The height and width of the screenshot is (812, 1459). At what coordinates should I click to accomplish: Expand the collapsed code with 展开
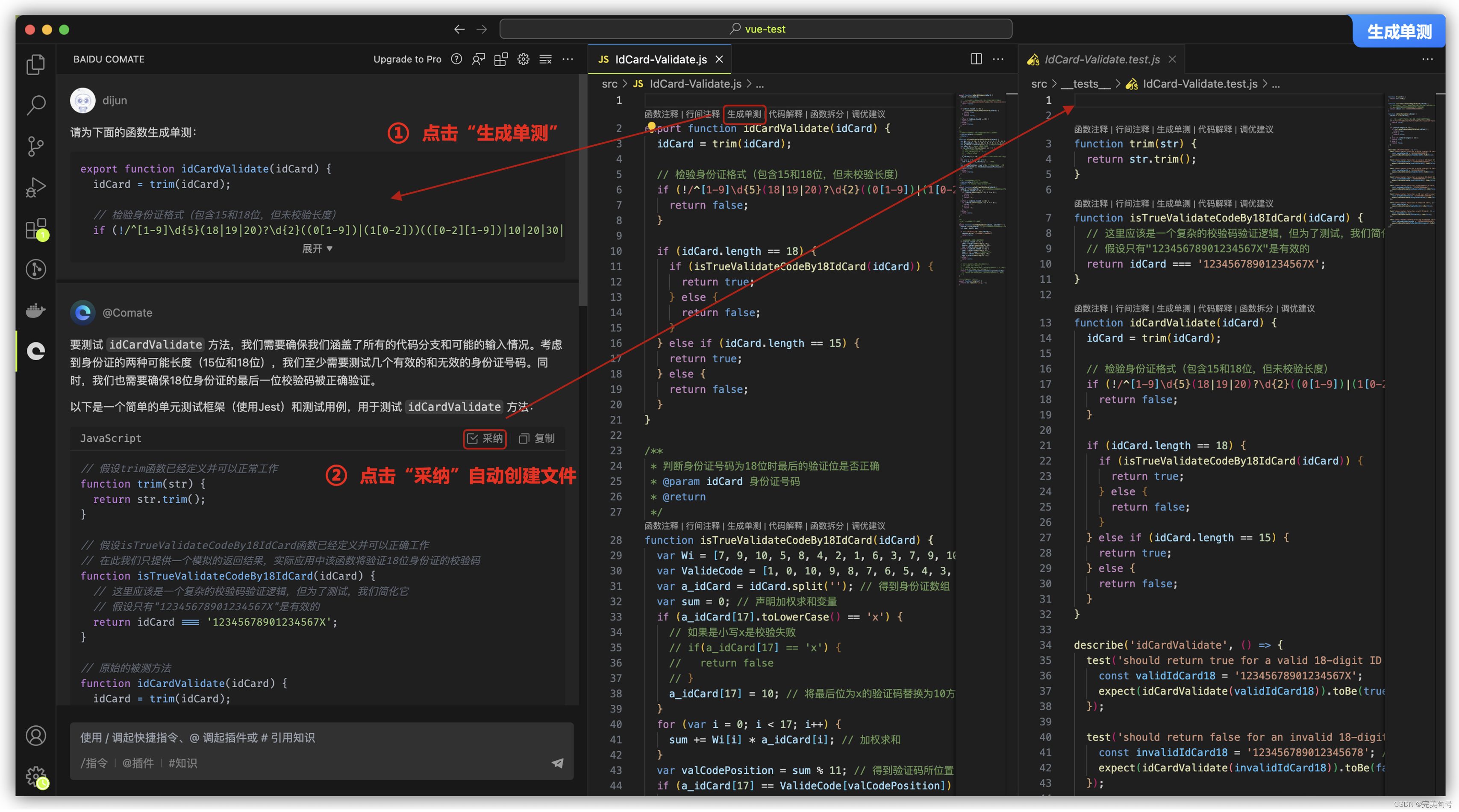pos(317,249)
